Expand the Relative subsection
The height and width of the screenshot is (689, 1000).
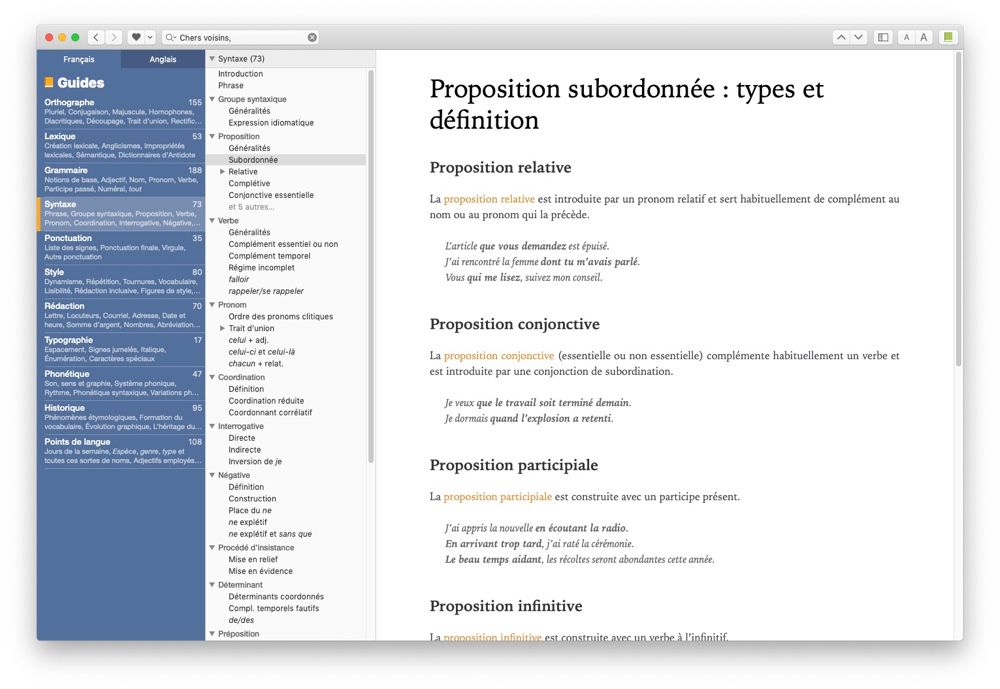pos(223,172)
